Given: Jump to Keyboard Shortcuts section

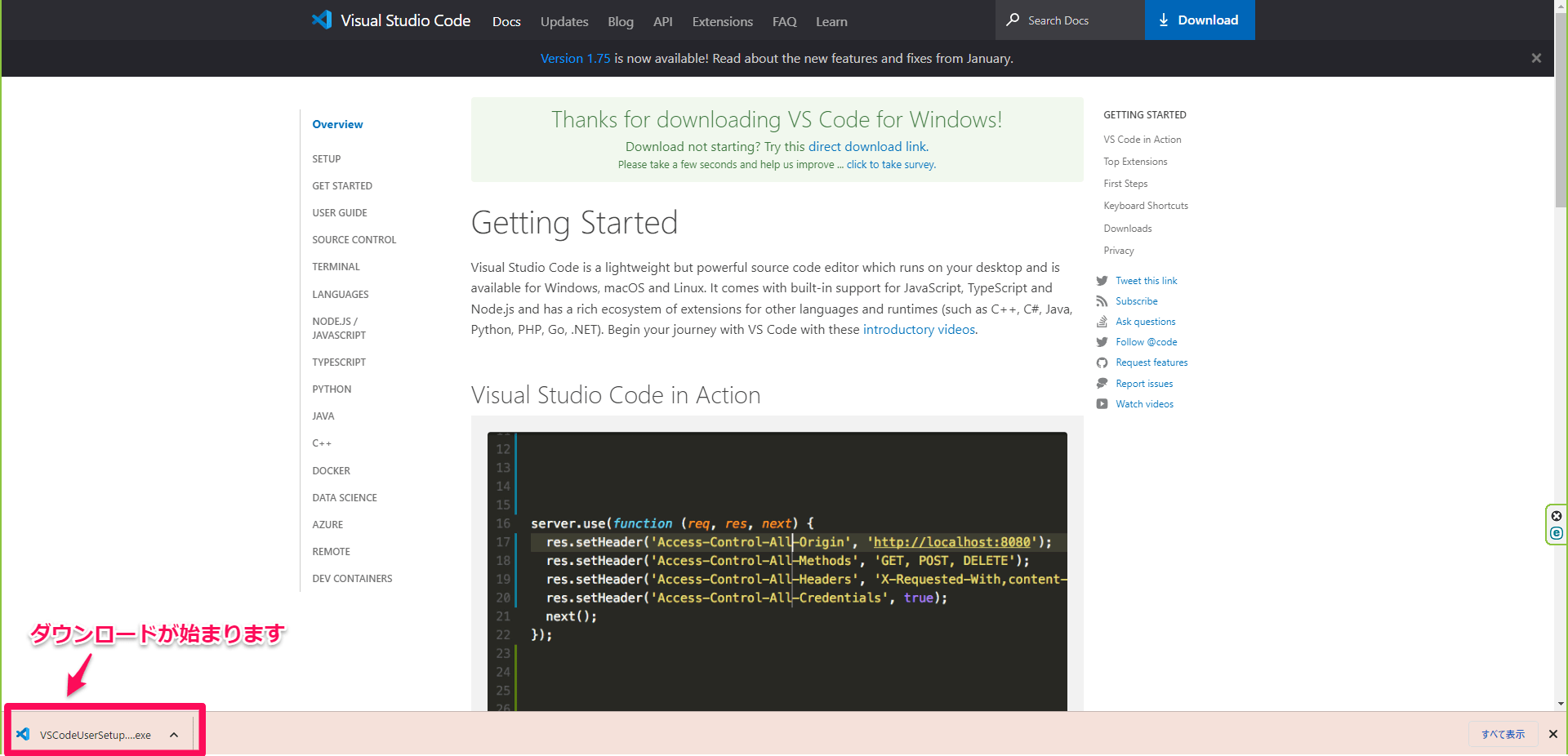Looking at the screenshot, I should pyautogui.click(x=1146, y=206).
